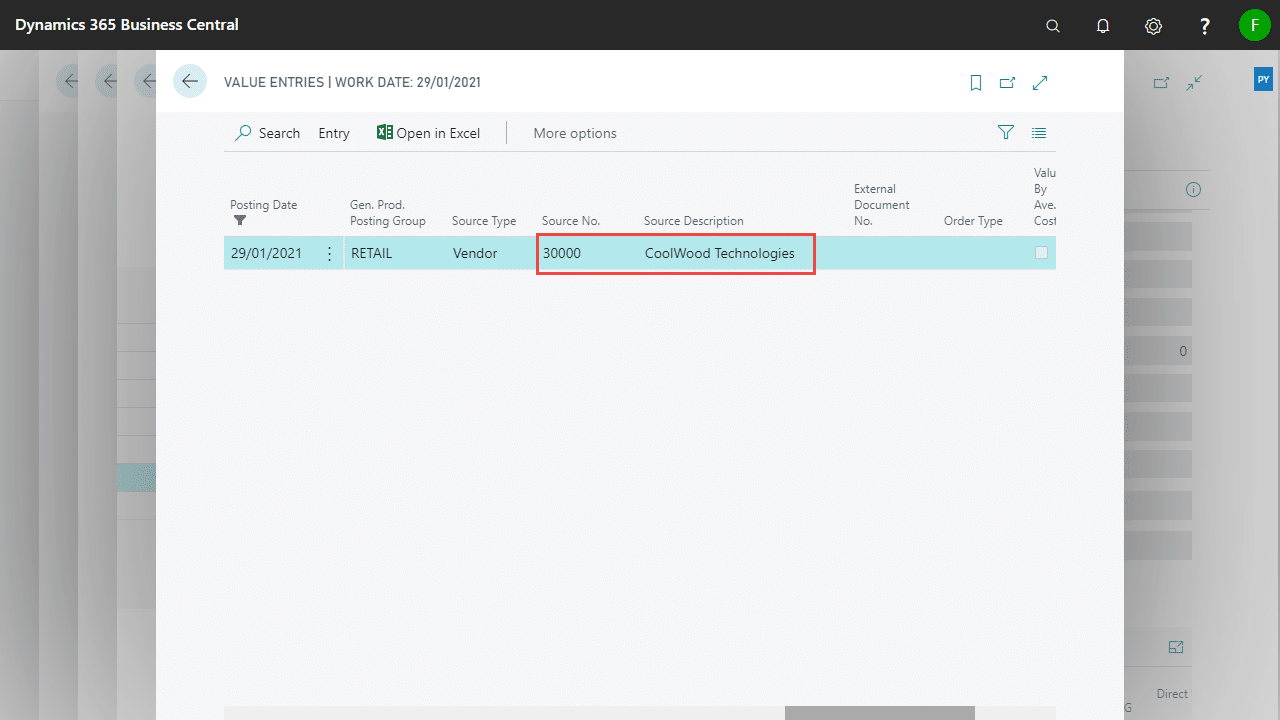Expand the Value Entries page fullscreen
The height and width of the screenshot is (720, 1280).
pos(1040,83)
